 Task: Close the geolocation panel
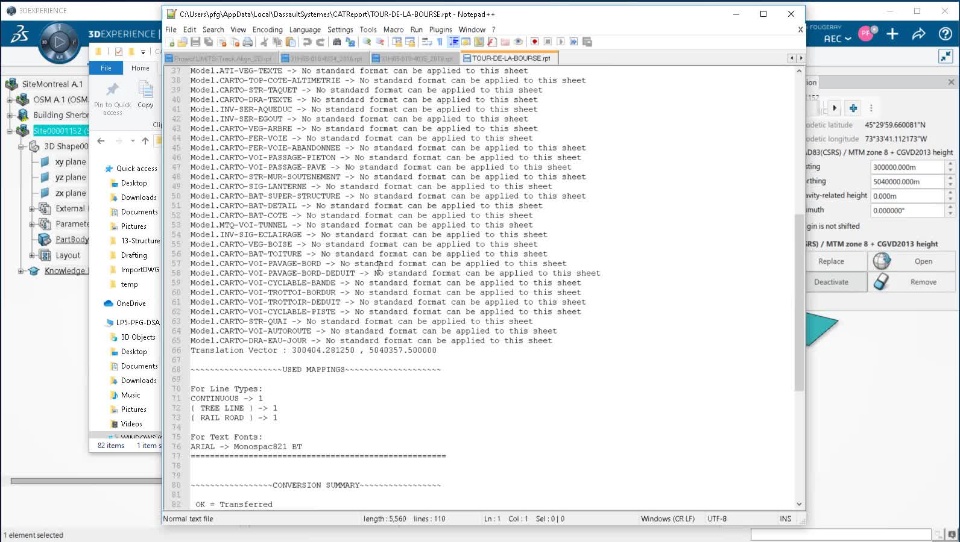[x=951, y=82]
